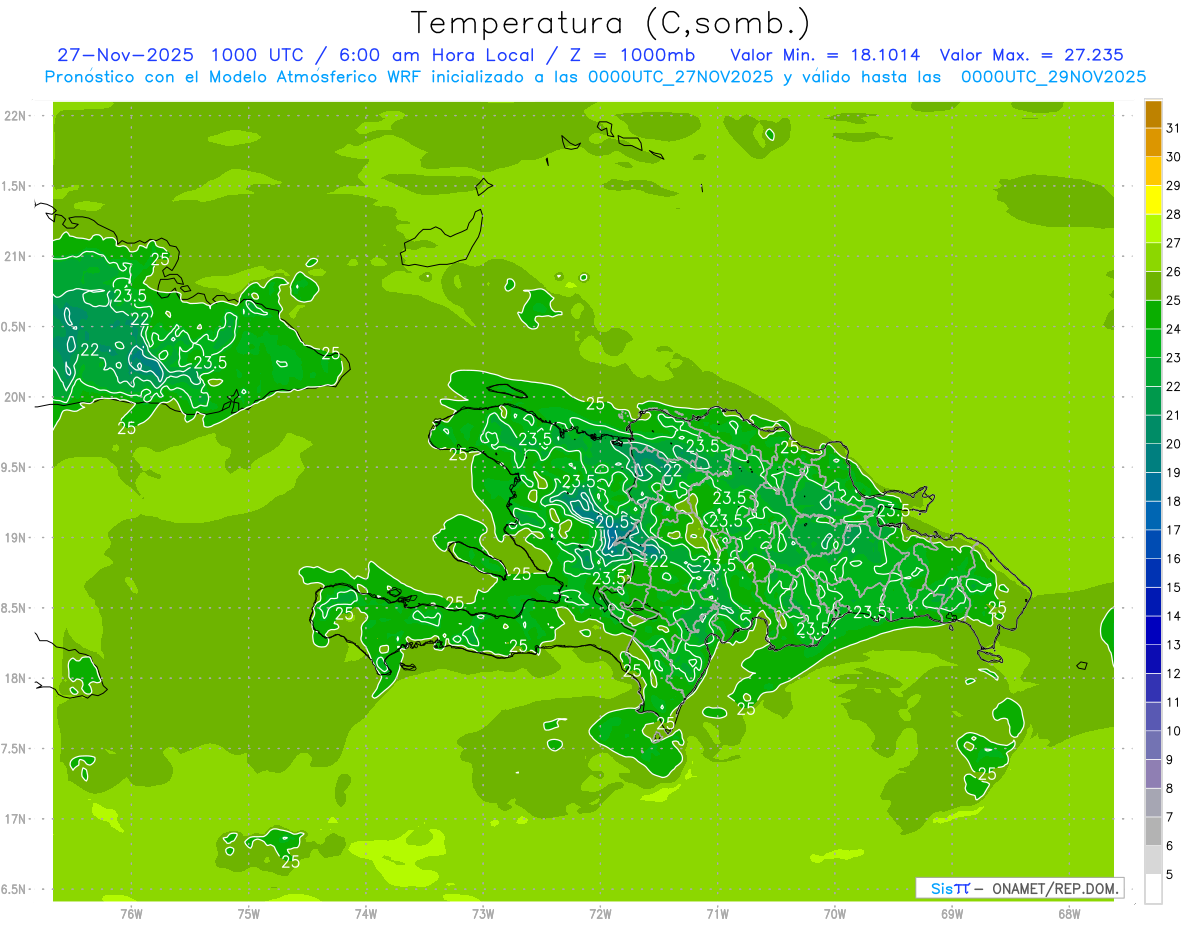Click the white bottom swatch of color scale
Screen dimensions: 1200x927
1153,889
